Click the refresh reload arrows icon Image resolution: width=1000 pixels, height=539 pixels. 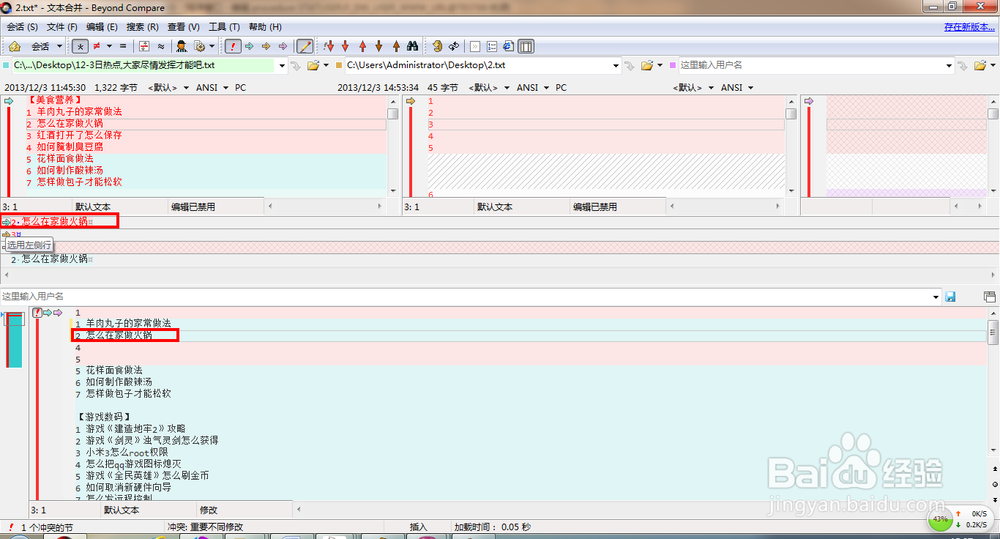(453, 46)
